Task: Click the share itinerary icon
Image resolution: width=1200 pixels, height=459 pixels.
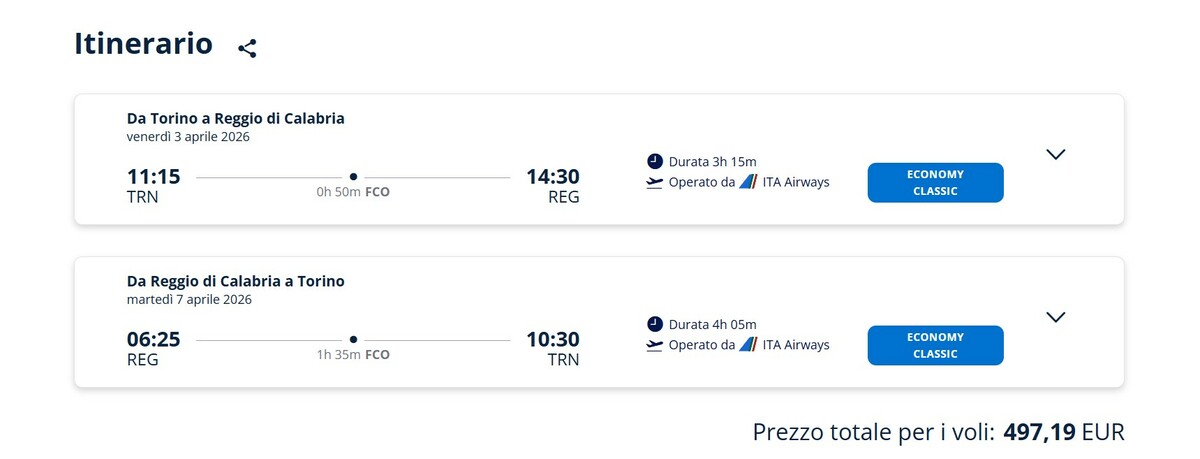Action: (x=247, y=48)
